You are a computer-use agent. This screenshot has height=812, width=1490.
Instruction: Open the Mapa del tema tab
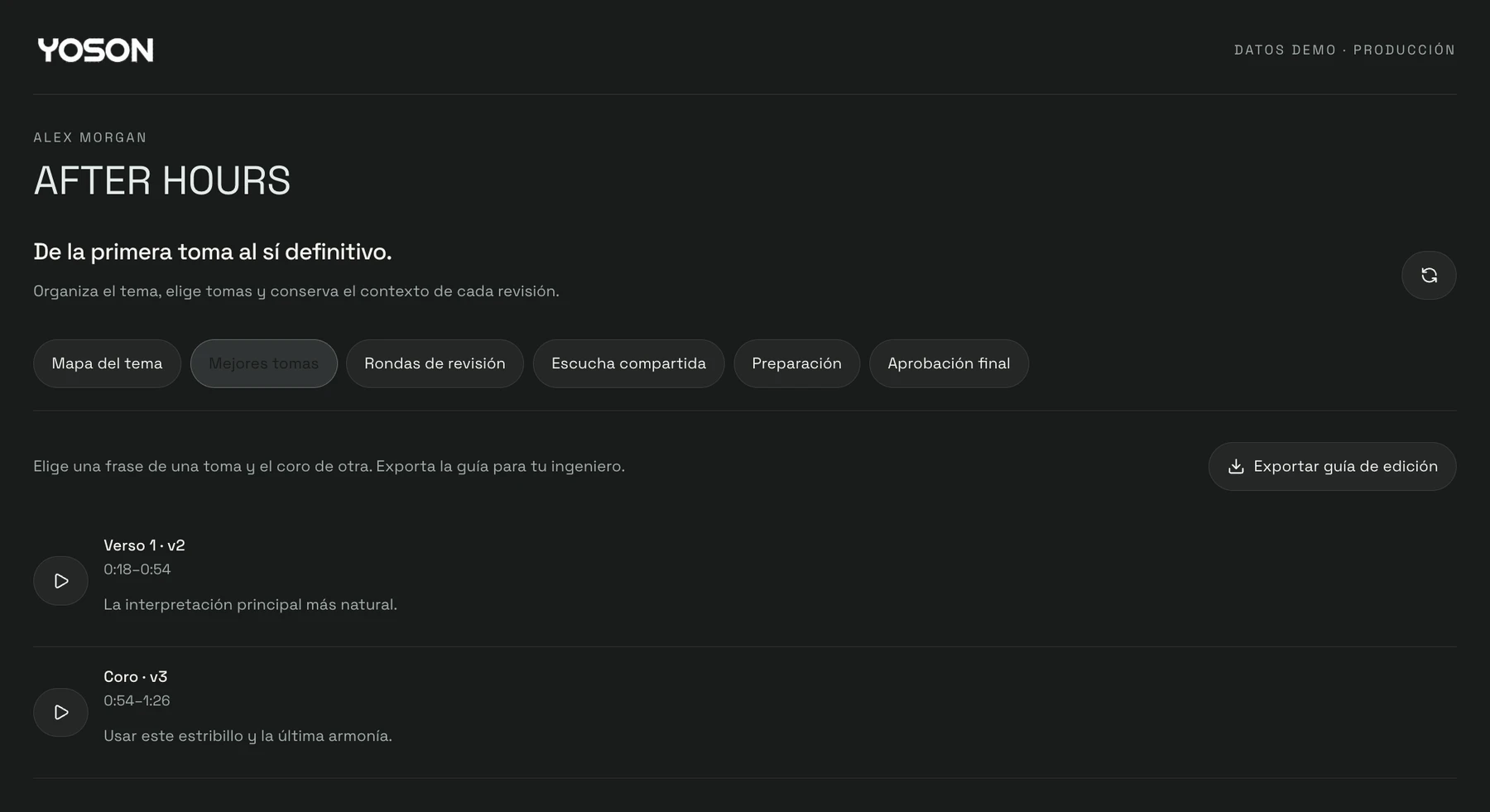coord(107,363)
